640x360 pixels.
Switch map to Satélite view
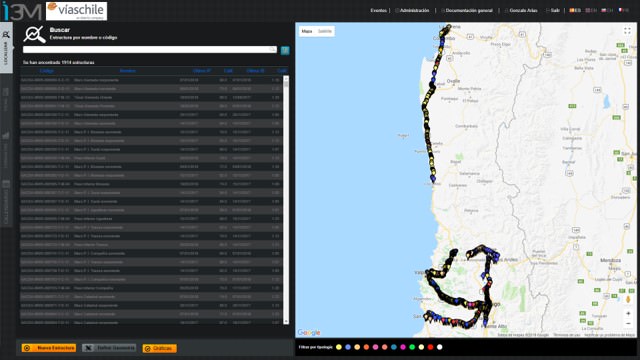[x=325, y=31]
